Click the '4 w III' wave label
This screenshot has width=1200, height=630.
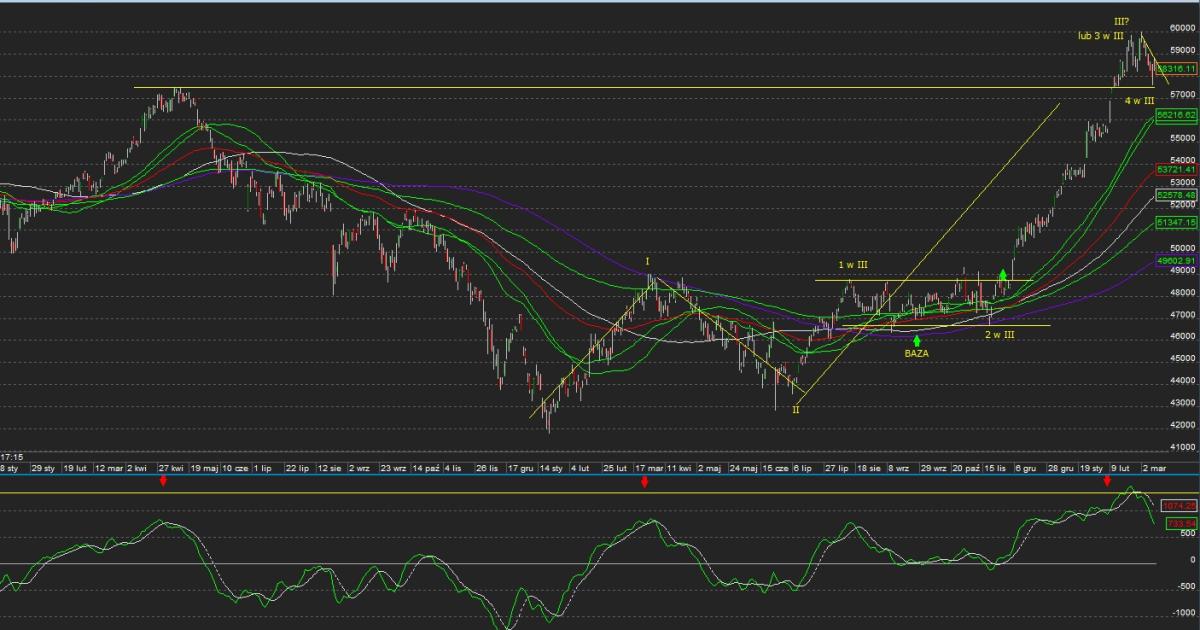[x=1140, y=101]
